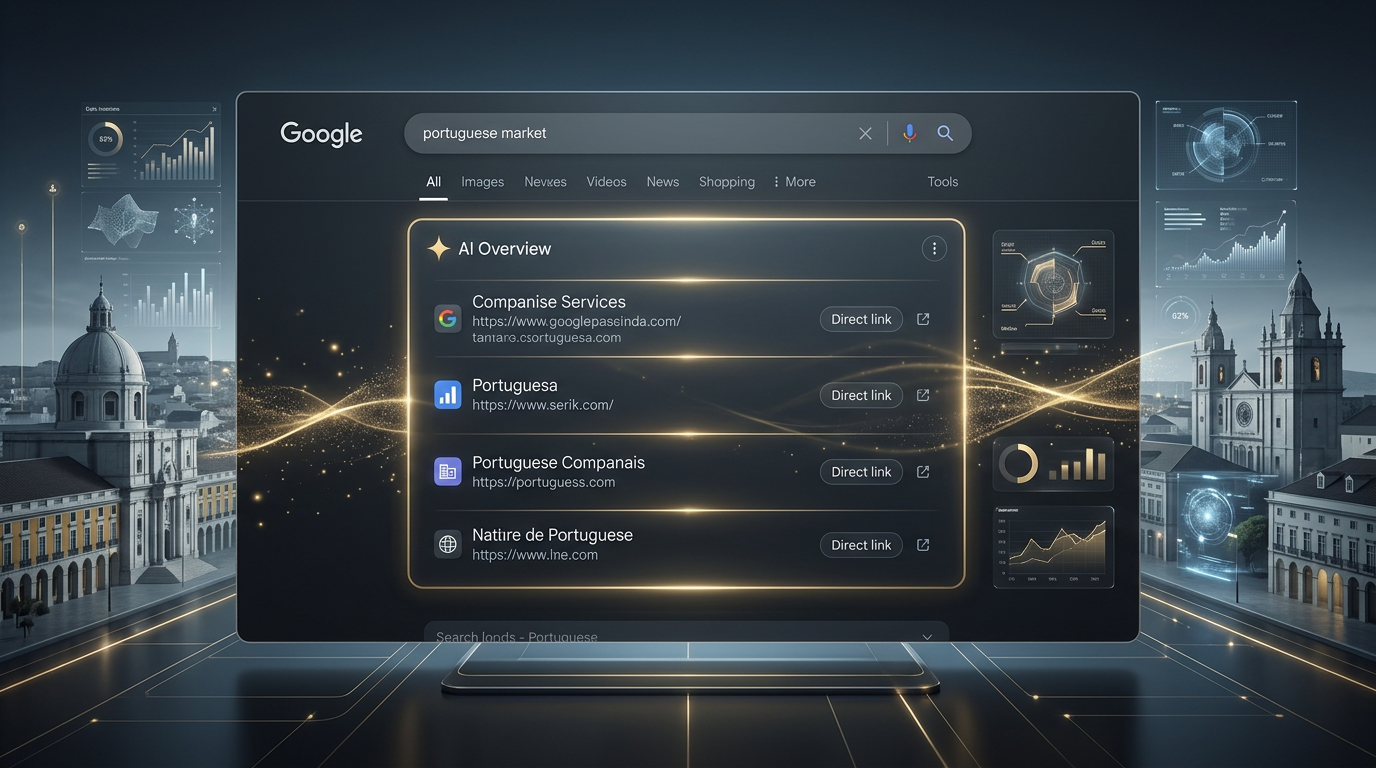The width and height of the screenshot is (1376, 768).
Task: Click the globe icon beside Natiire de Portuguese
Action: pos(447,544)
